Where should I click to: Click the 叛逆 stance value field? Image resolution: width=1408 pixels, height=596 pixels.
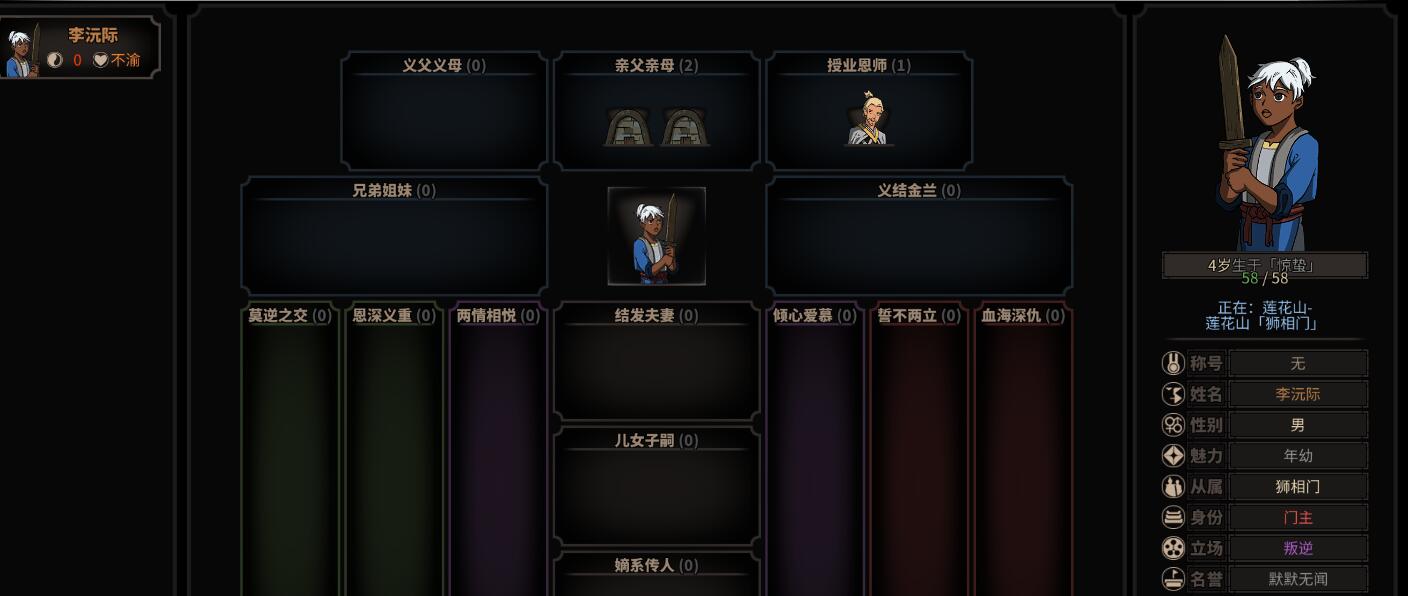coord(1298,548)
